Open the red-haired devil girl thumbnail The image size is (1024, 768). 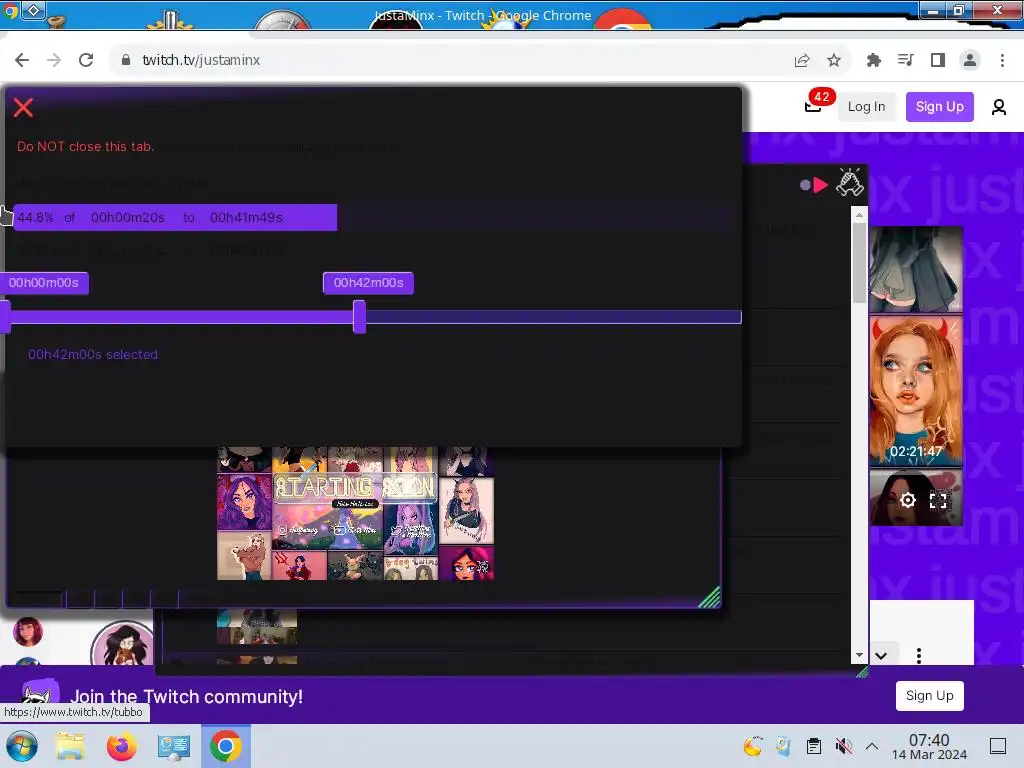[916, 391]
